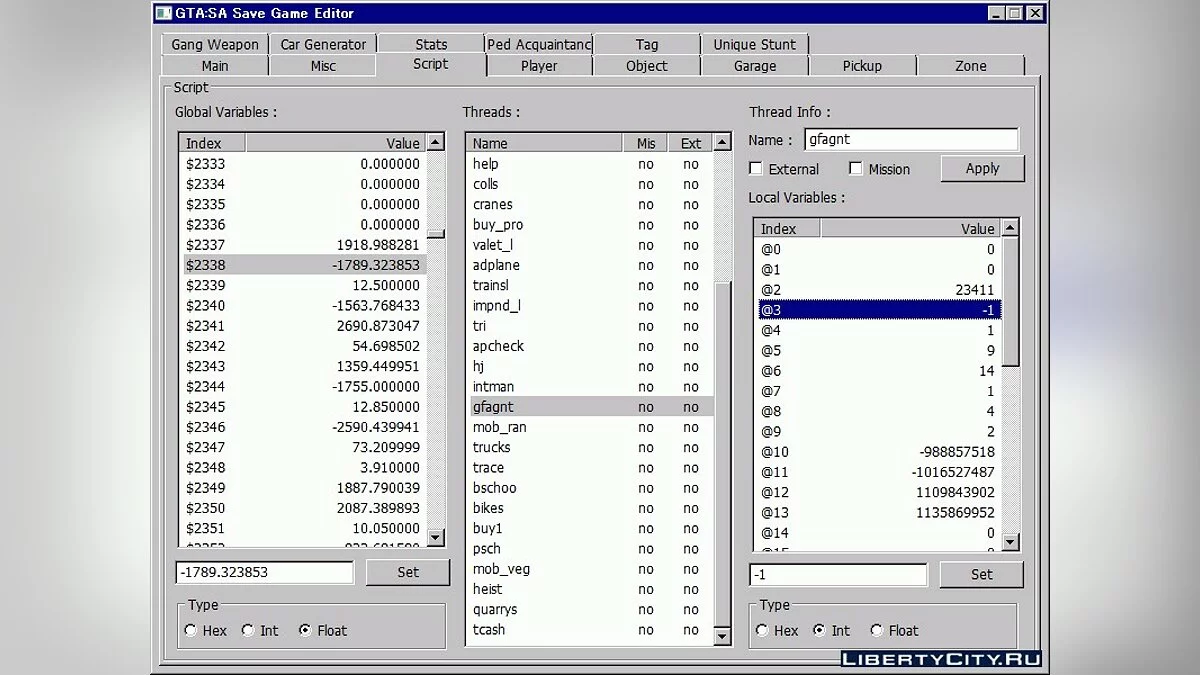Image resolution: width=1200 pixels, height=675 pixels.
Task: Switch to the Zone tab
Action: pos(970,65)
